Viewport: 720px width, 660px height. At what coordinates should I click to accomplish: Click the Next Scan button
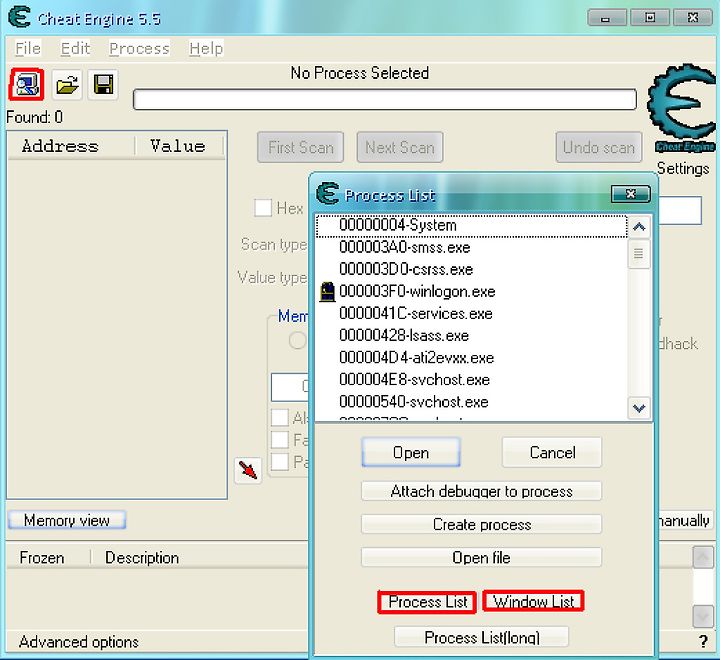pos(400,147)
